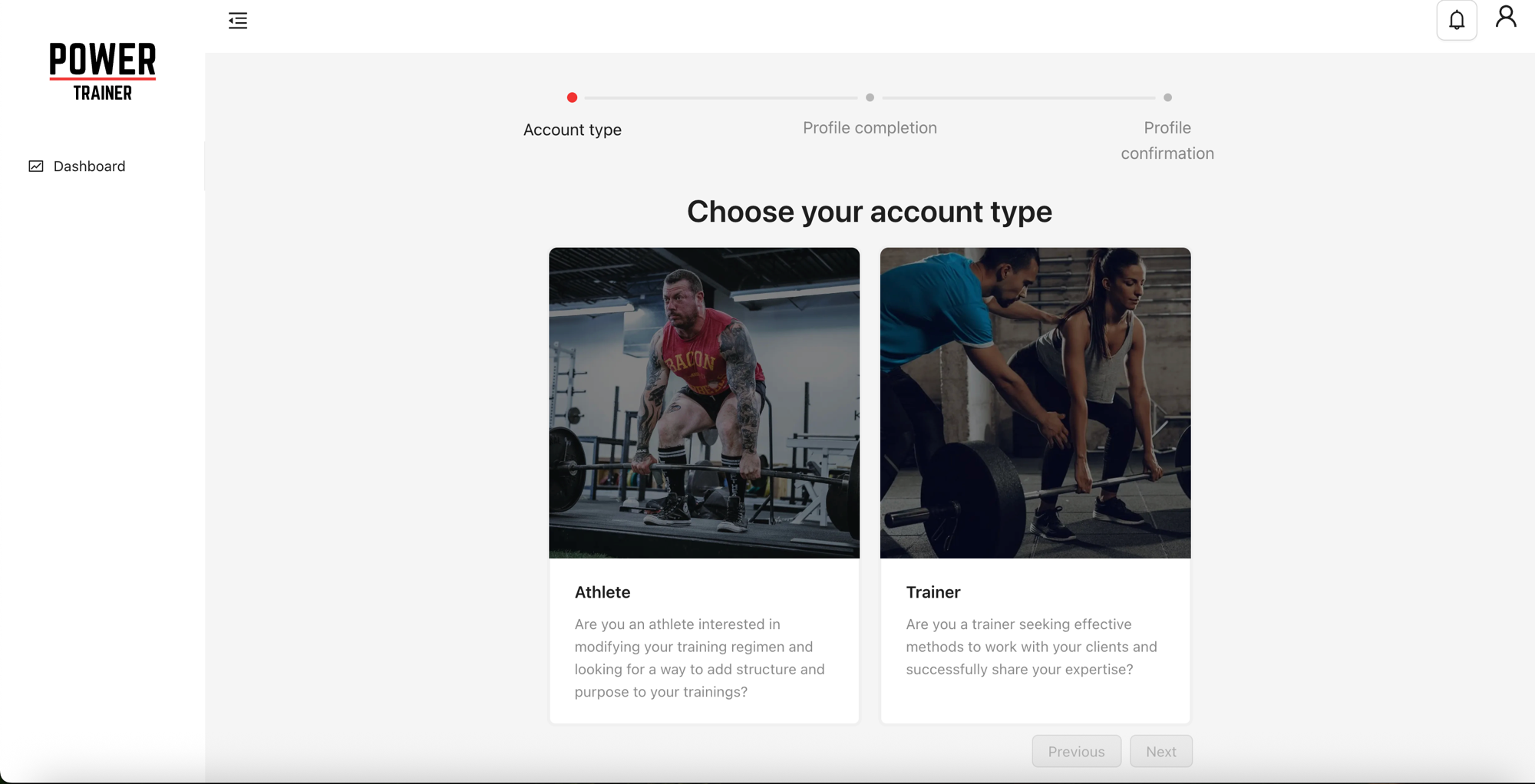Select the Trainer card title

[933, 592]
